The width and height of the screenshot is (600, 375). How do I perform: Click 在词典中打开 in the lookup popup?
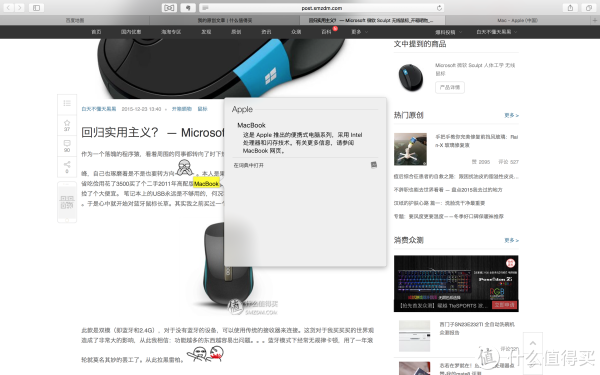249,165
